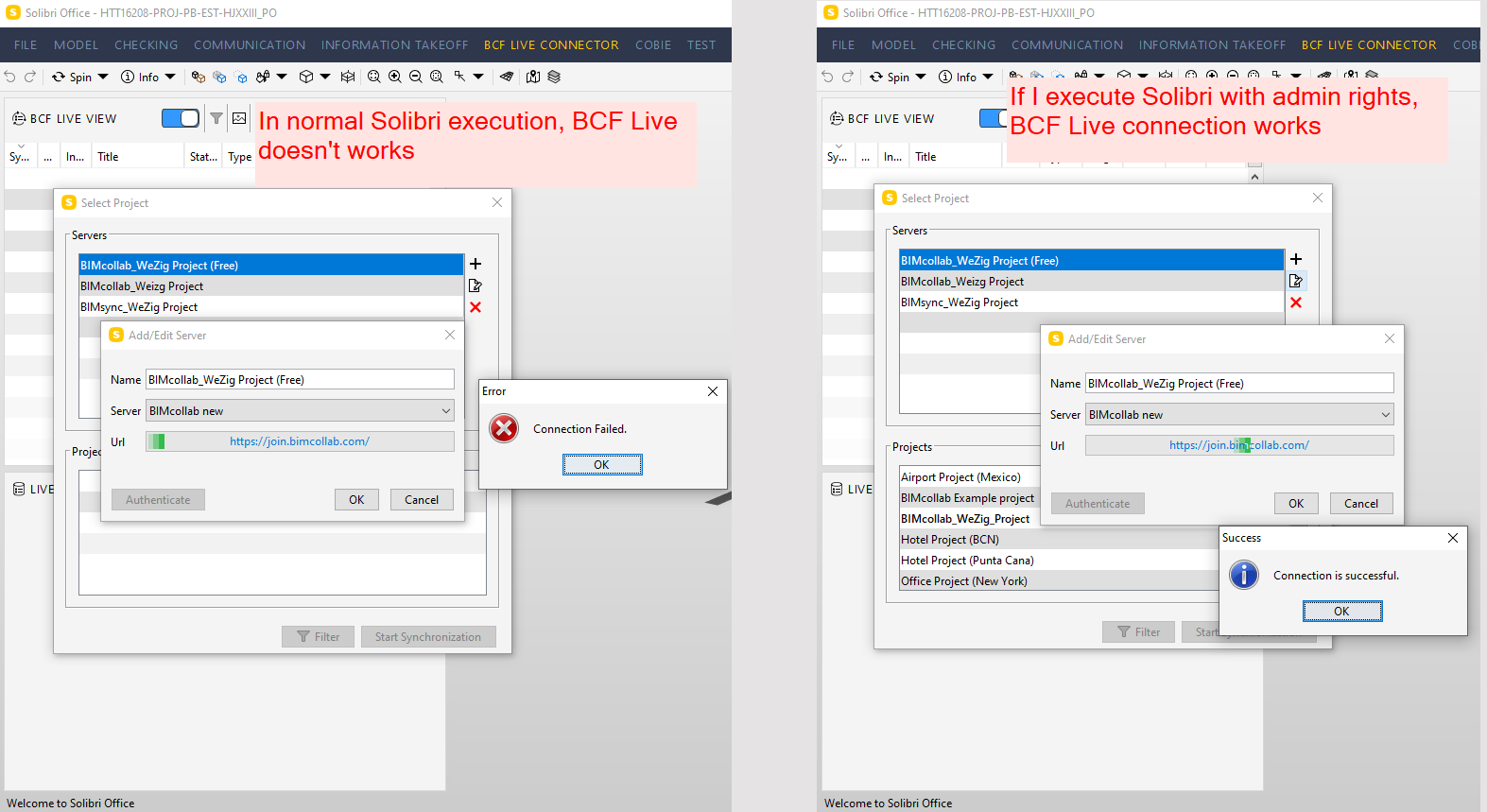Edit server with pencil icon, right dialog
The height and width of the screenshot is (812, 1487).
1296,281
